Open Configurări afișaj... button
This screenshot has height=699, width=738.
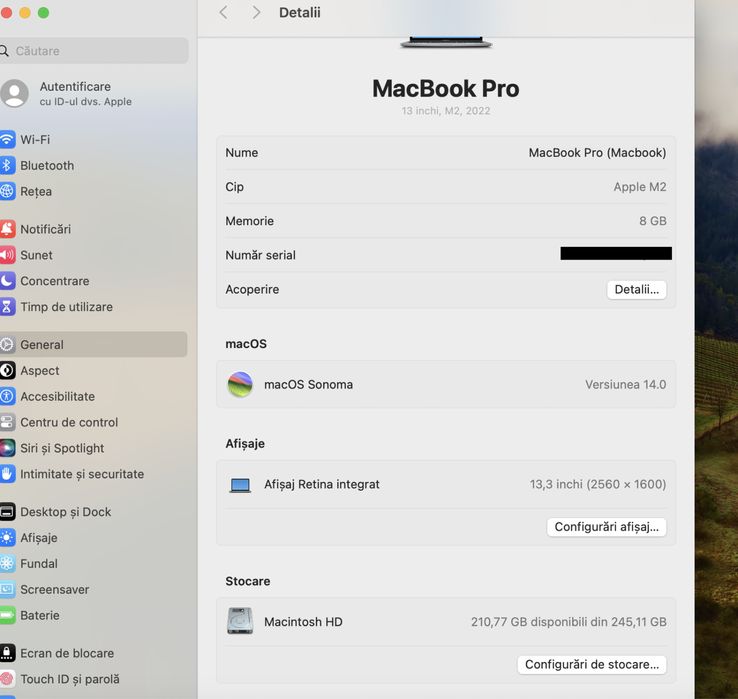point(606,527)
